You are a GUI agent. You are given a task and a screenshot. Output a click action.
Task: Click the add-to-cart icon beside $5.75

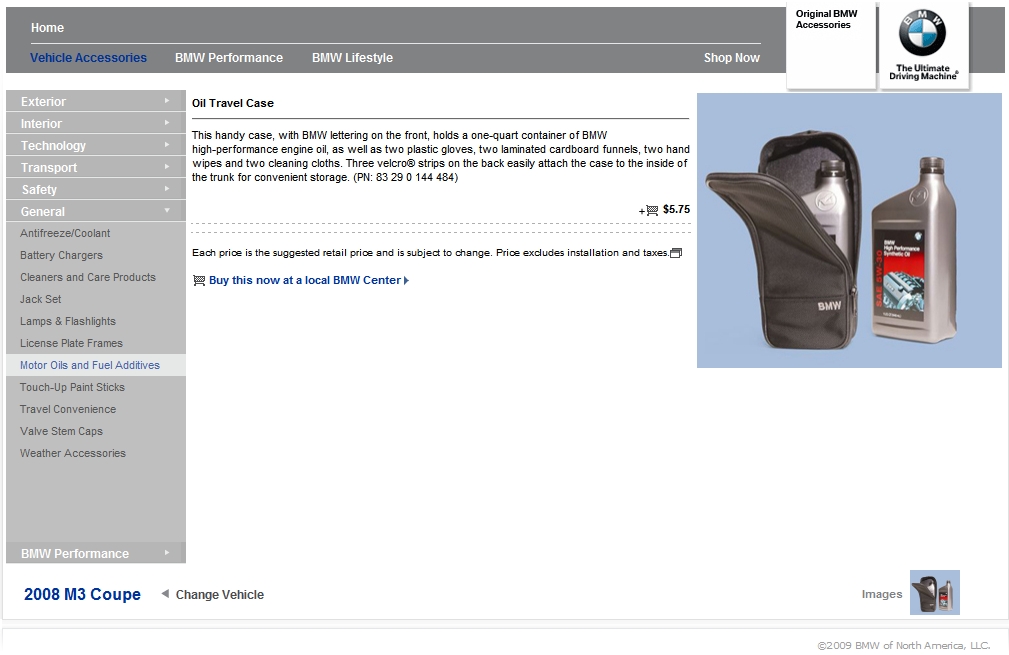click(651, 210)
